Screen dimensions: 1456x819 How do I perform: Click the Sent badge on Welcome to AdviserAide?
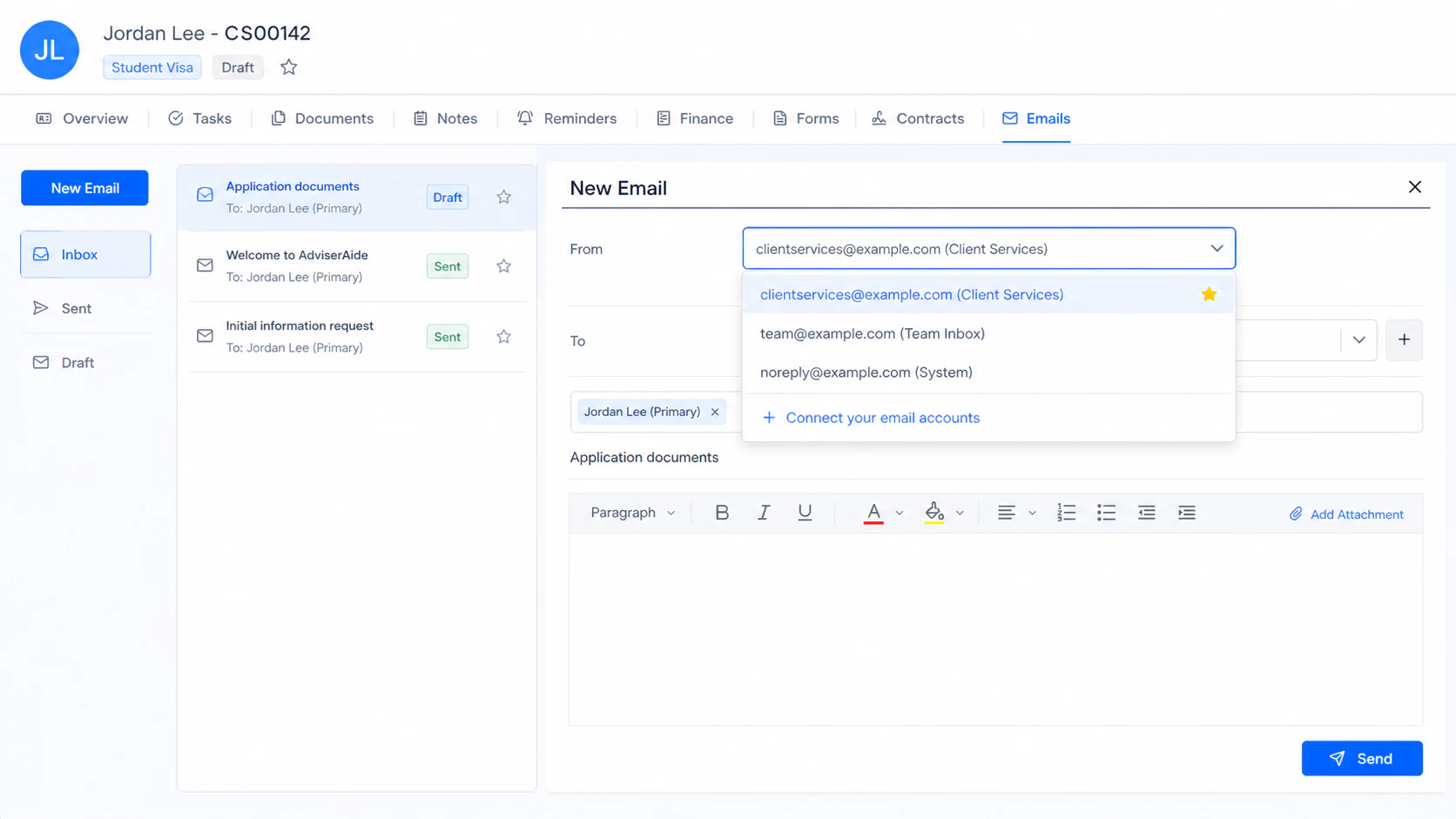click(x=448, y=266)
